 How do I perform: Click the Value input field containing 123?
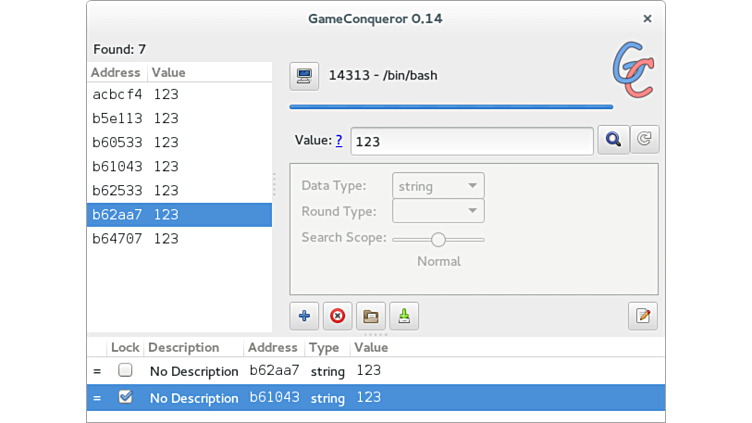pos(472,141)
